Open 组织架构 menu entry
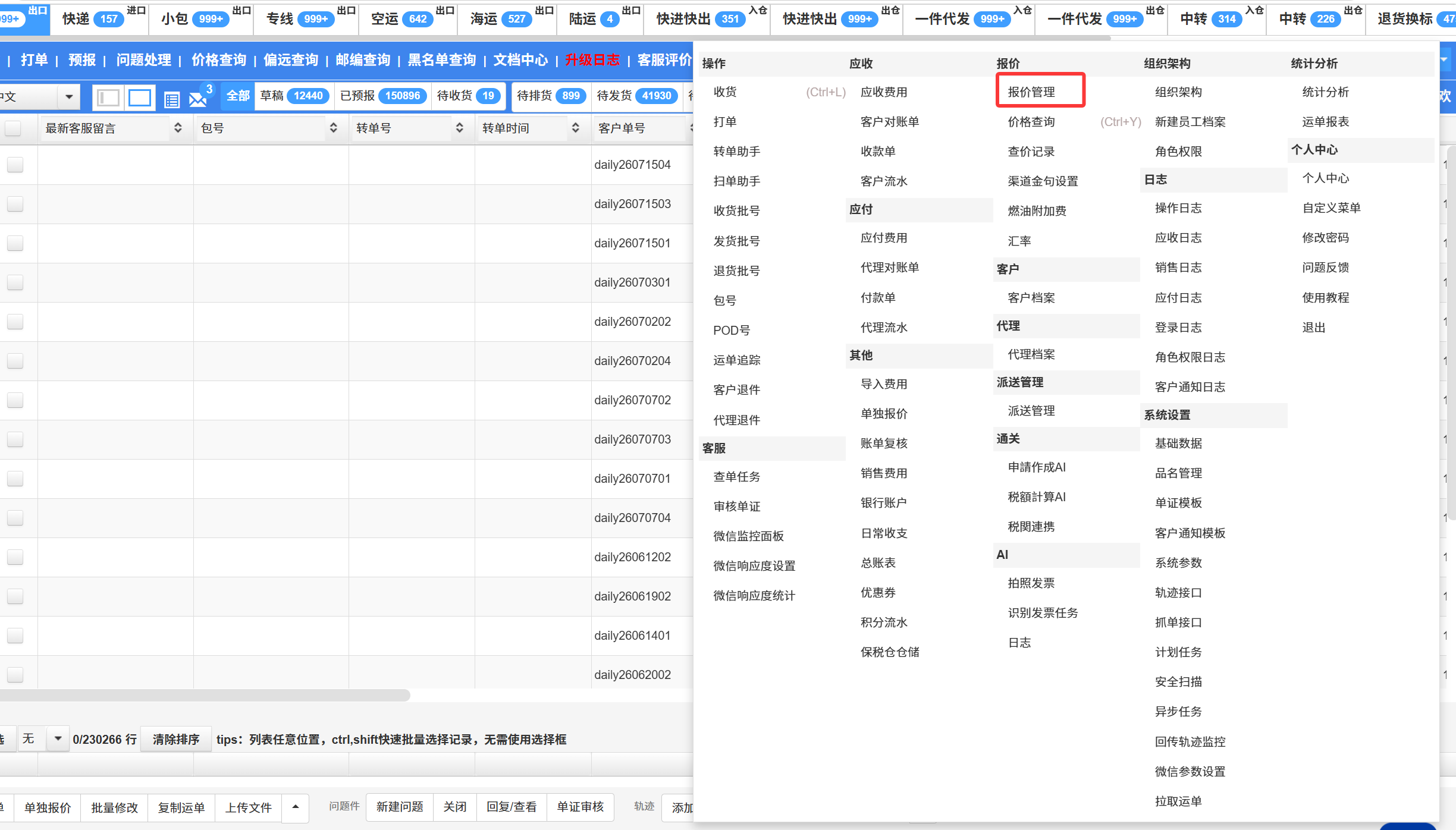Image resolution: width=1456 pixels, height=830 pixels. [x=1178, y=92]
